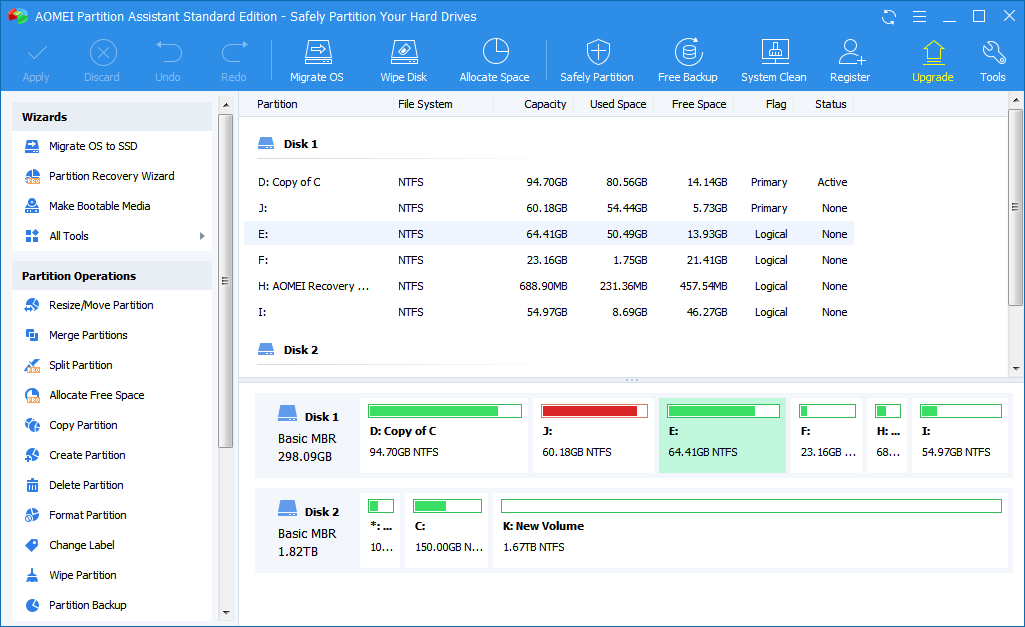Click the Upgrade house icon

coord(933,53)
